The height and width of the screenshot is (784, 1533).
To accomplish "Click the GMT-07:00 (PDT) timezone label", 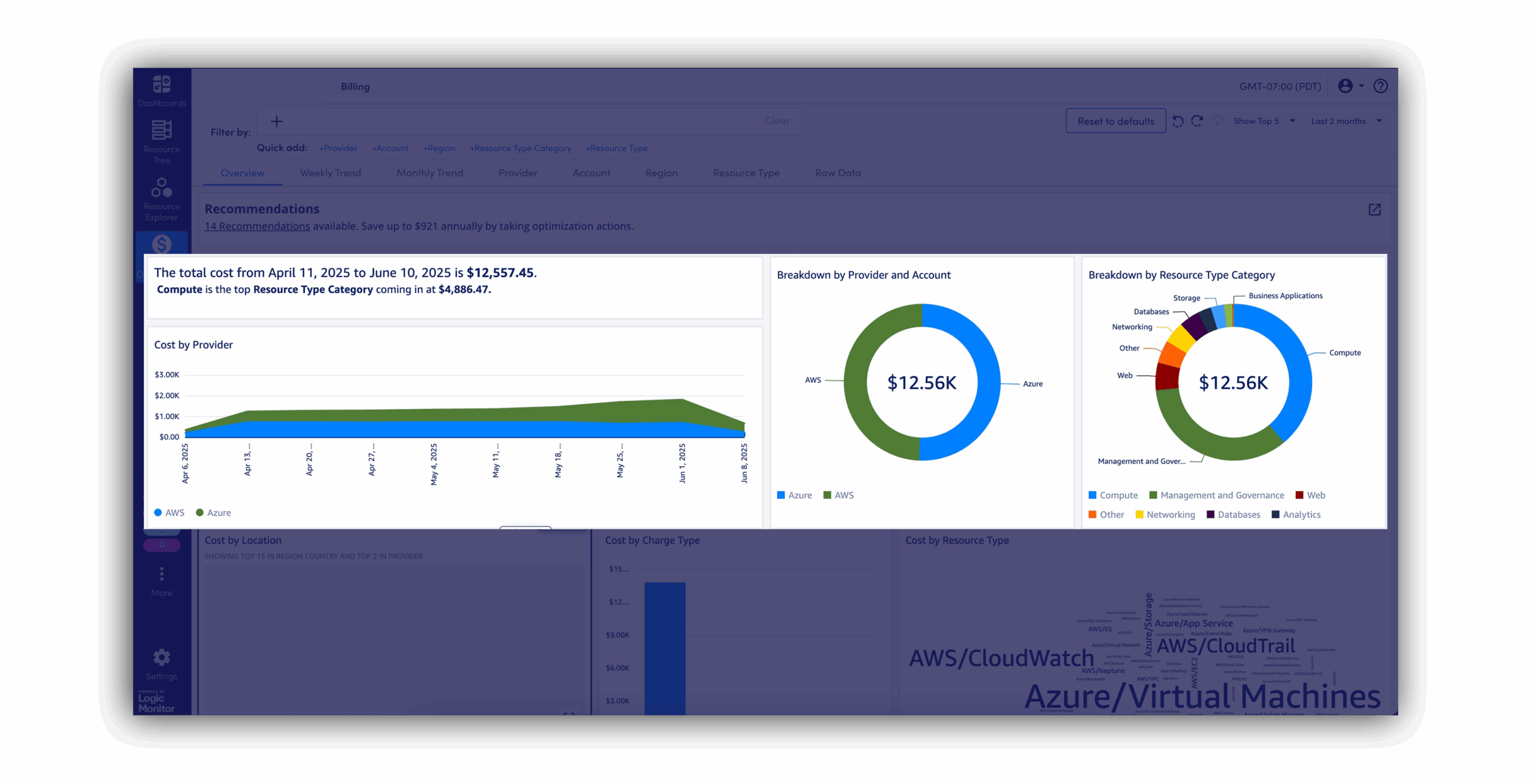I will tap(1280, 87).
